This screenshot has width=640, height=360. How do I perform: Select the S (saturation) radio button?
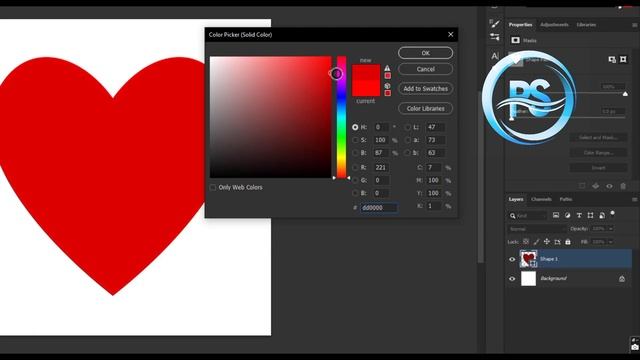pyautogui.click(x=355, y=140)
